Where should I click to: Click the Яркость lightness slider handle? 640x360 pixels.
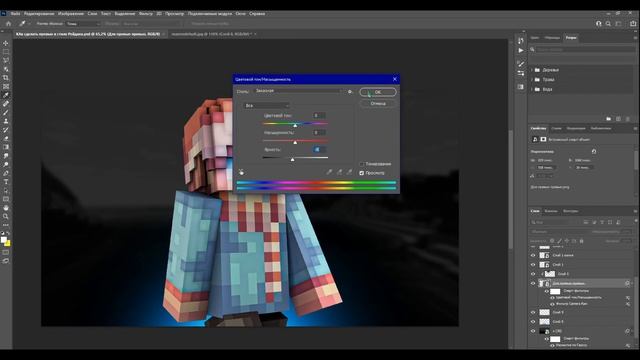point(292,159)
